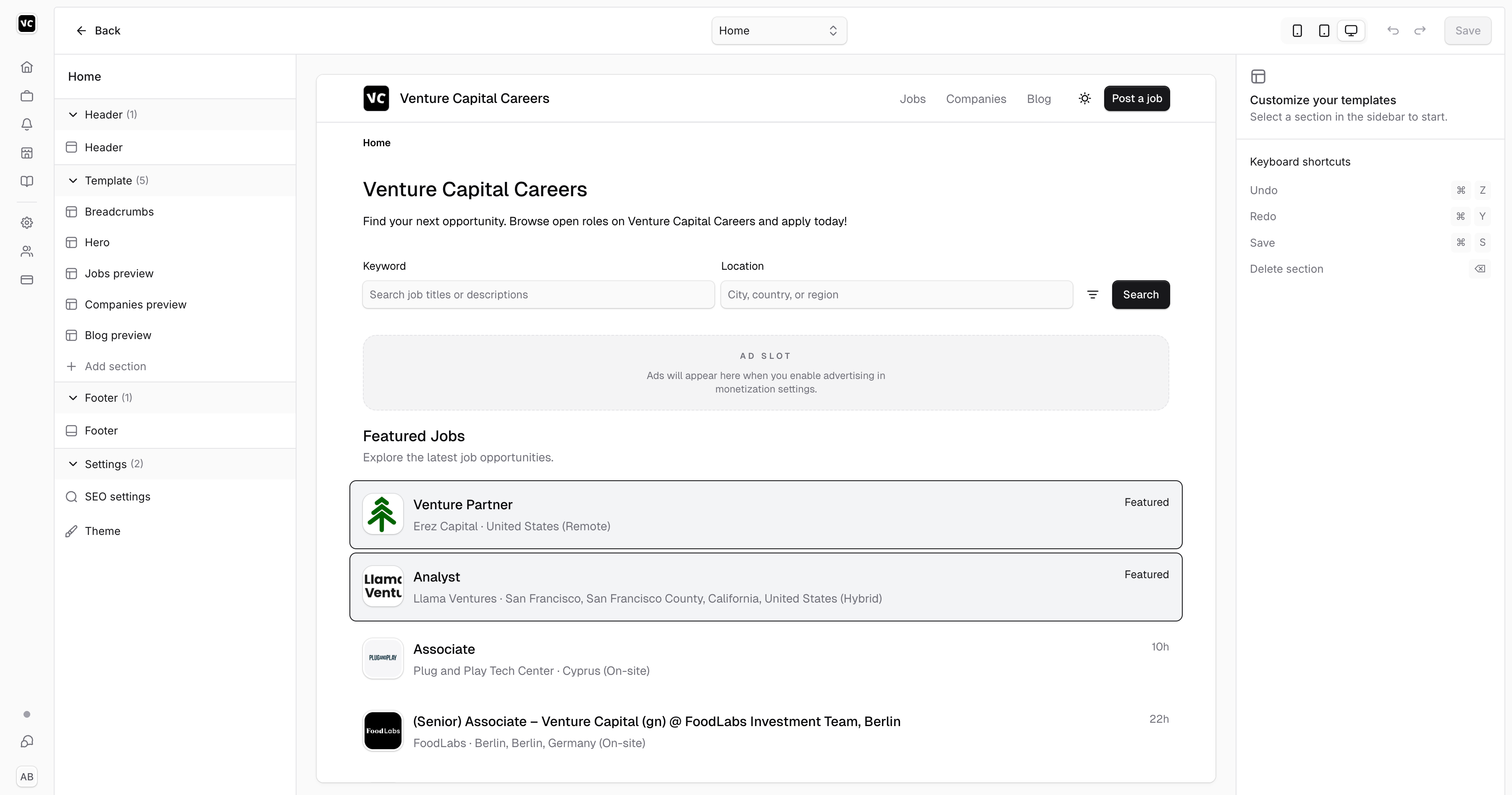Click the search filters icon beside Search
The width and height of the screenshot is (1512, 795).
point(1092,295)
